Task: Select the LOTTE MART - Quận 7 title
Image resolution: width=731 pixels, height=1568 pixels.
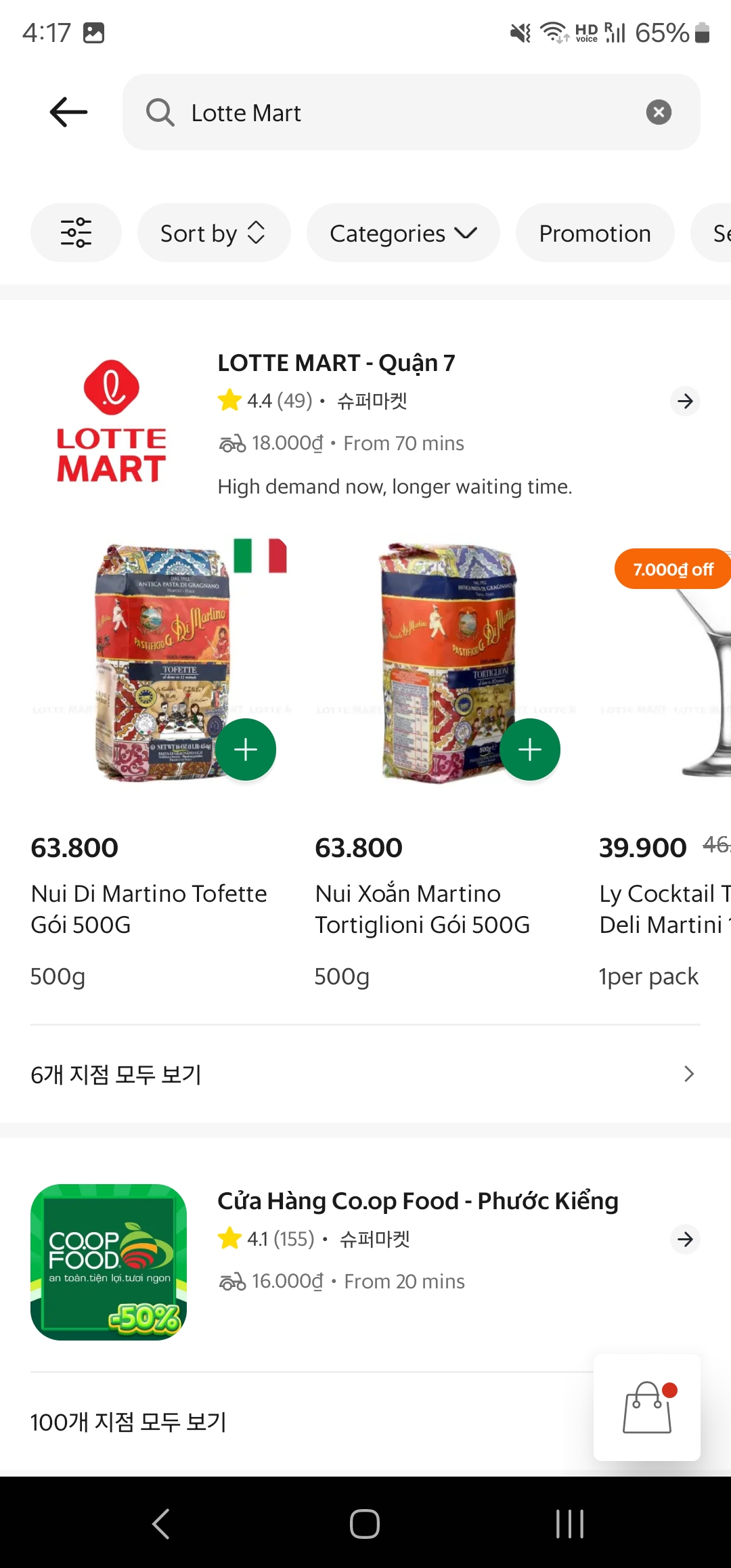Action: (336, 363)
